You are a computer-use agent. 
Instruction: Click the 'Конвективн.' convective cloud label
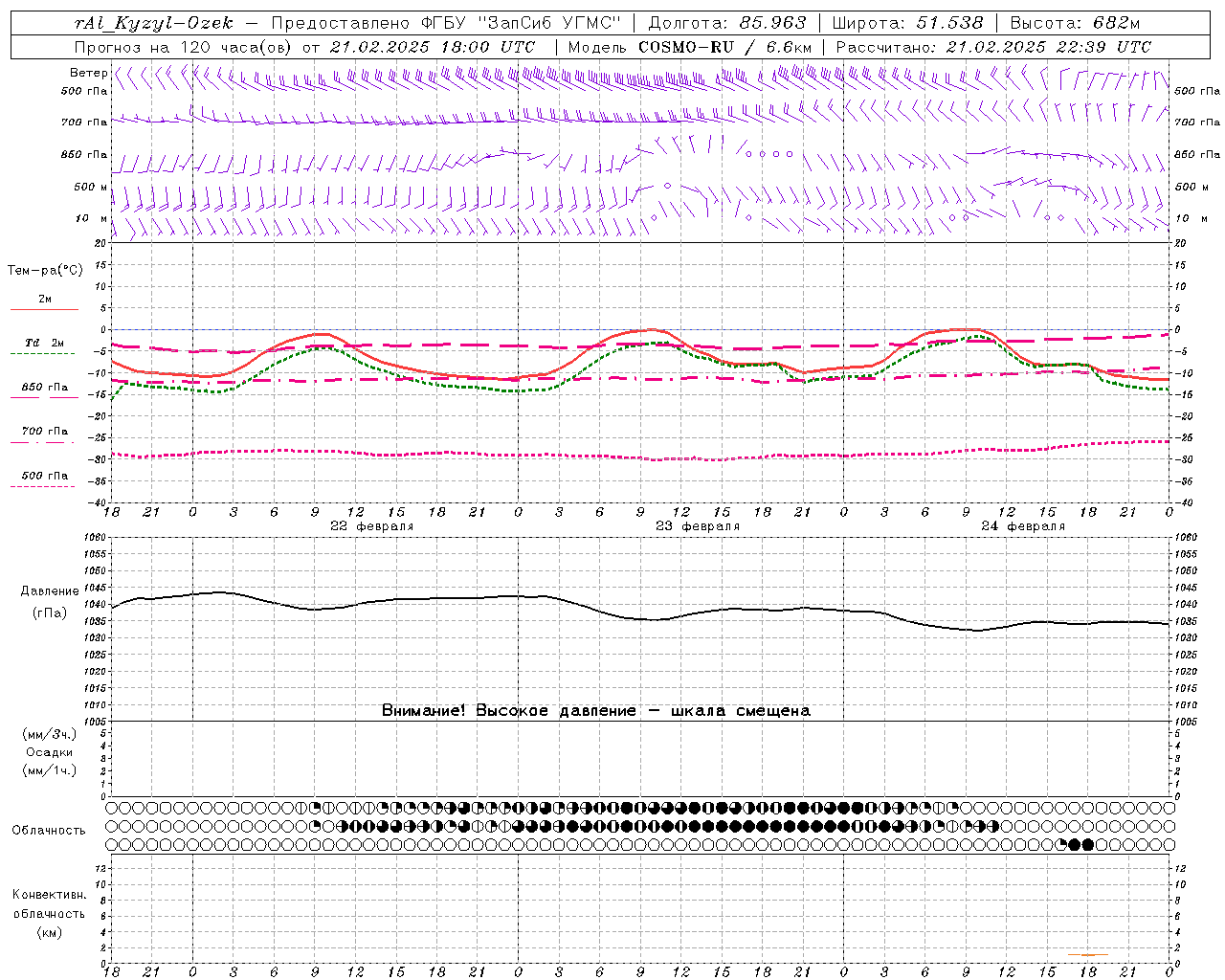(50, 895)
